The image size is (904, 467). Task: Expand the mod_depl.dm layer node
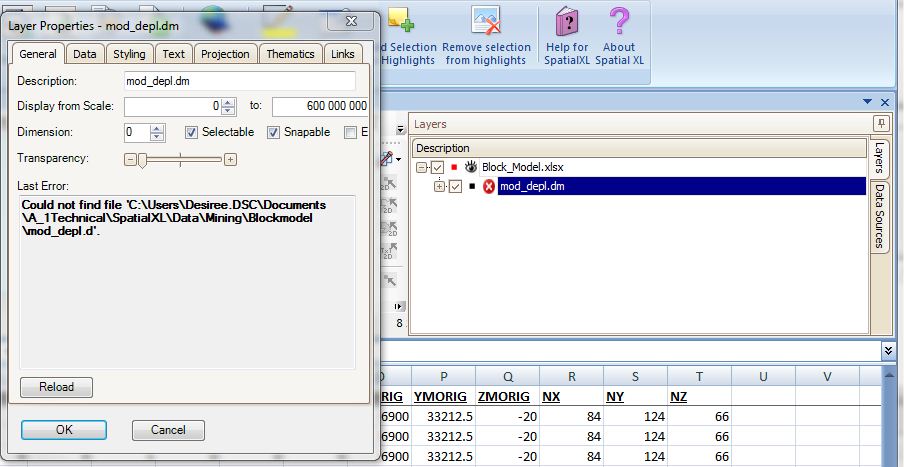click(x=440, y=186)
